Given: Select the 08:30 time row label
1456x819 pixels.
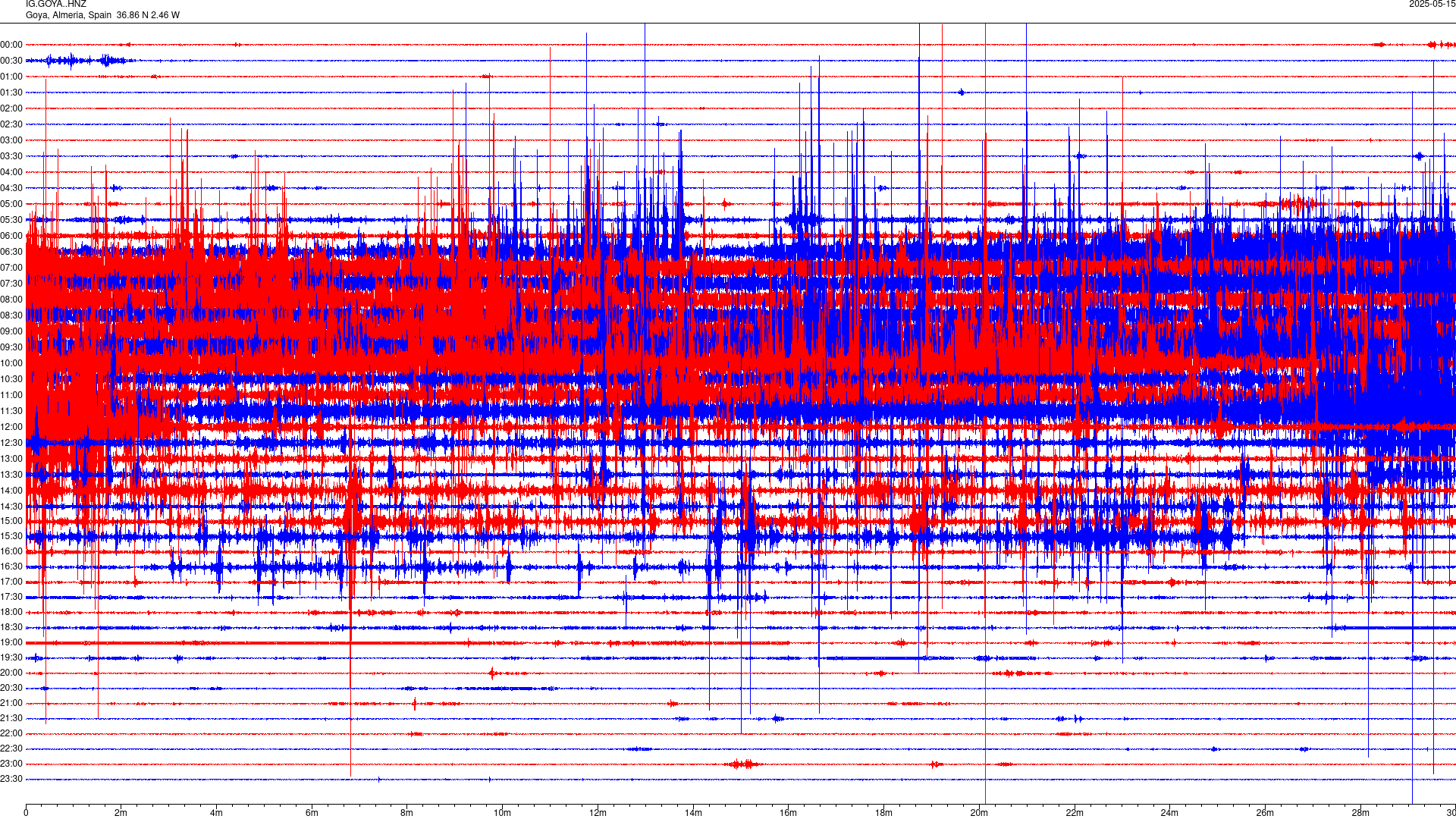Looking at the screenshot, I should [11, 315].
